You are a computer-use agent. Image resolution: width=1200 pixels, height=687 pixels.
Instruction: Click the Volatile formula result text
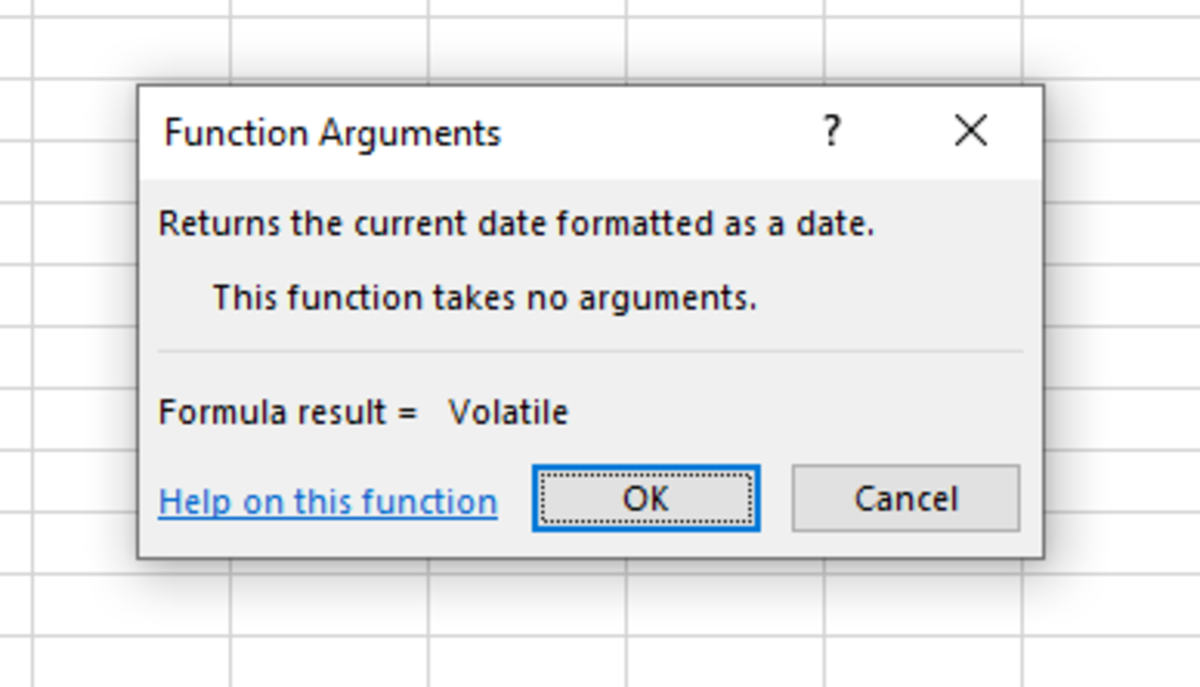pyautogui.click(x=512, y=411)
